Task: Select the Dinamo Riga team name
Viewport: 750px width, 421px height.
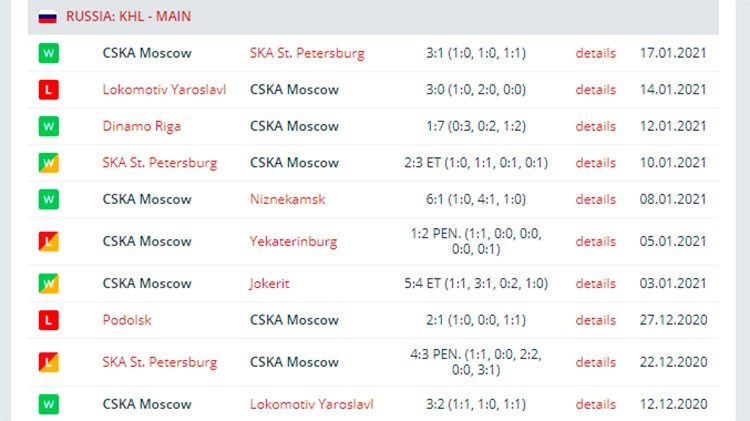Action: (x=142, y=126)
